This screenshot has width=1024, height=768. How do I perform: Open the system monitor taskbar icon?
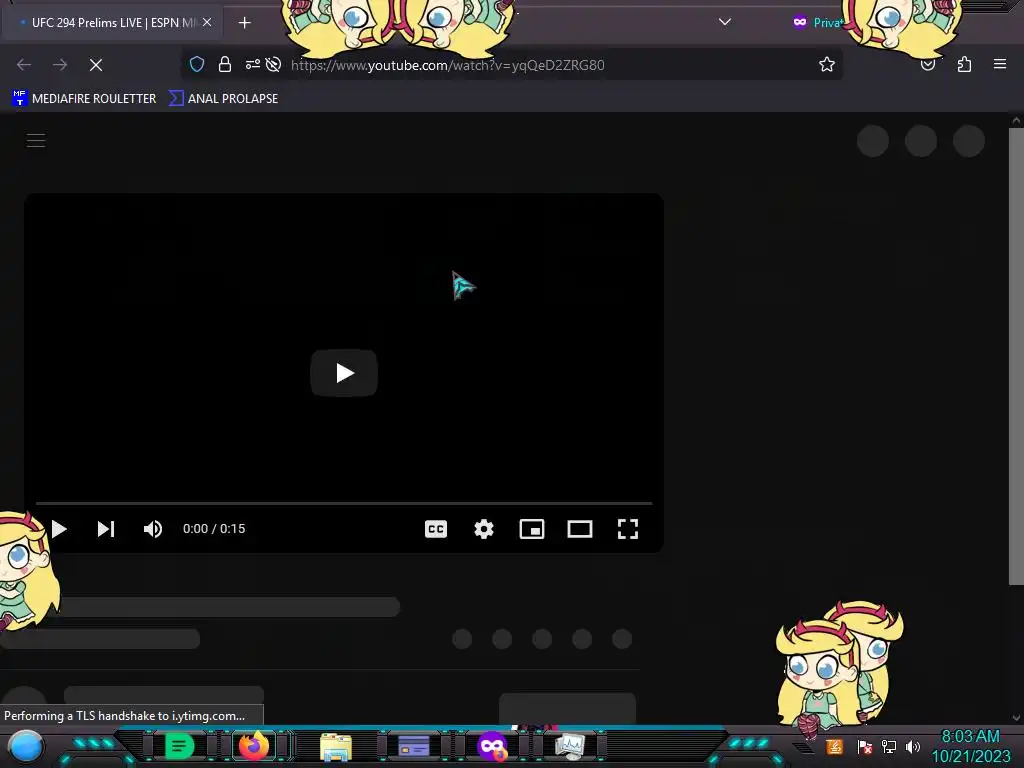pyautogui.click(x=569, y=746)
